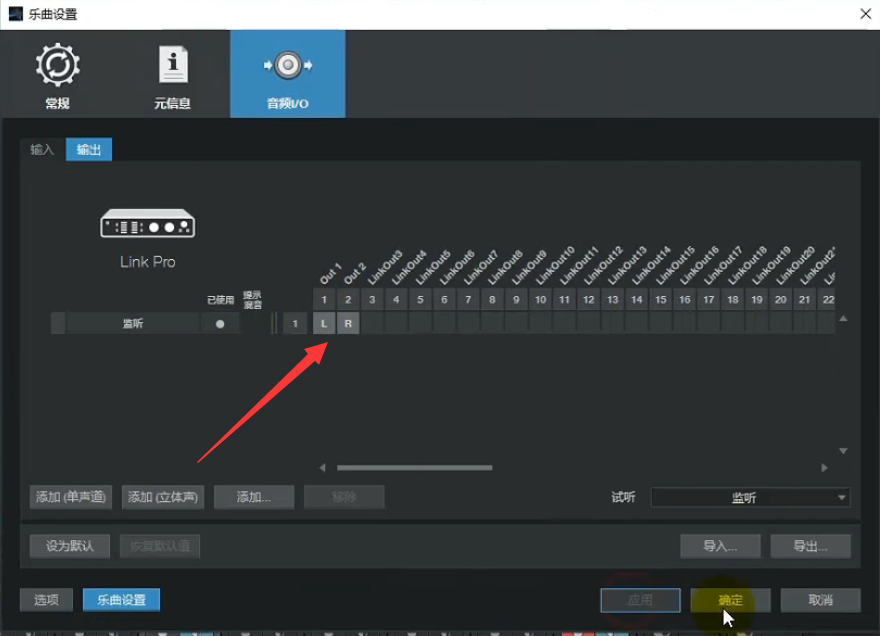Open the 导入... import configuration button
The width and height of the screenshot is (880, 636).
pos(720,546)
